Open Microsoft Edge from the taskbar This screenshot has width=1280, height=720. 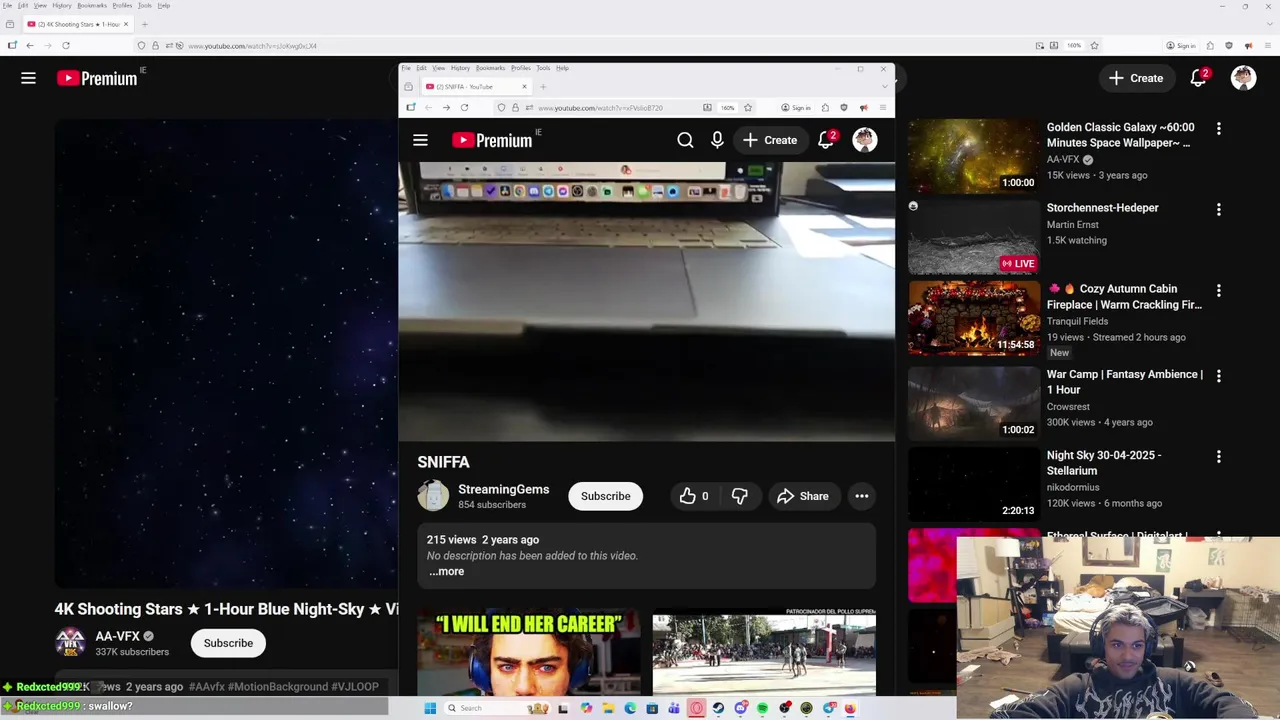point(630,708)
